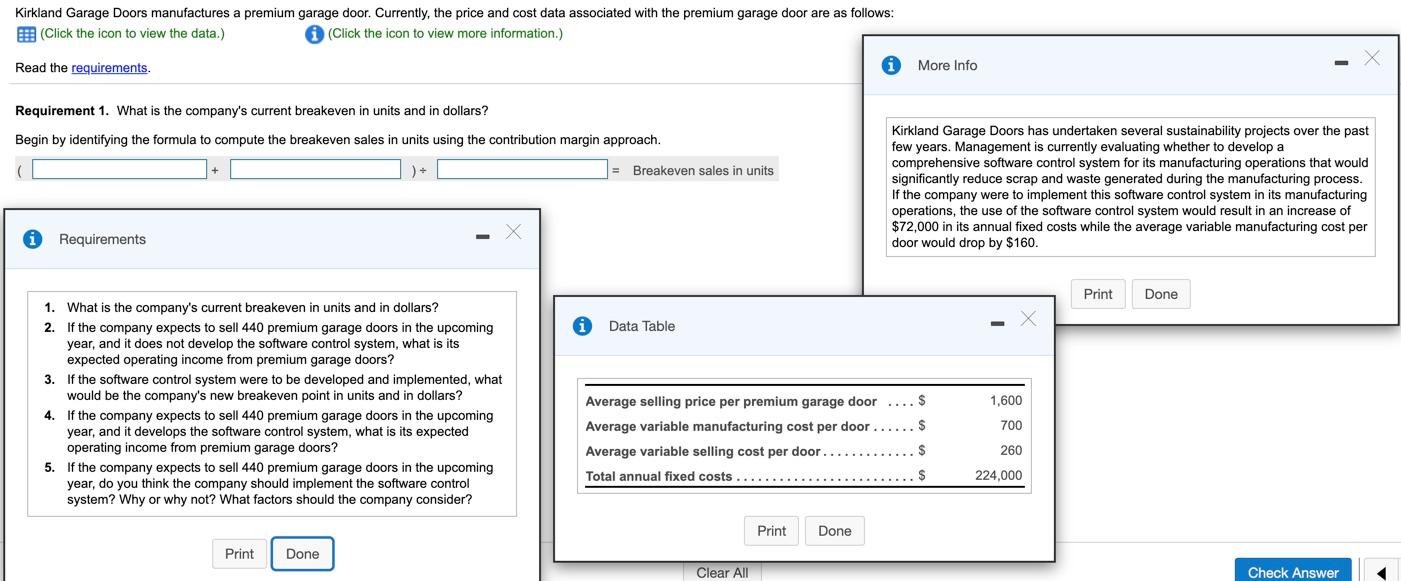Click 'Average variable manufacturing cost per door' label
The image size is (1401, 581).
(727, 427)
